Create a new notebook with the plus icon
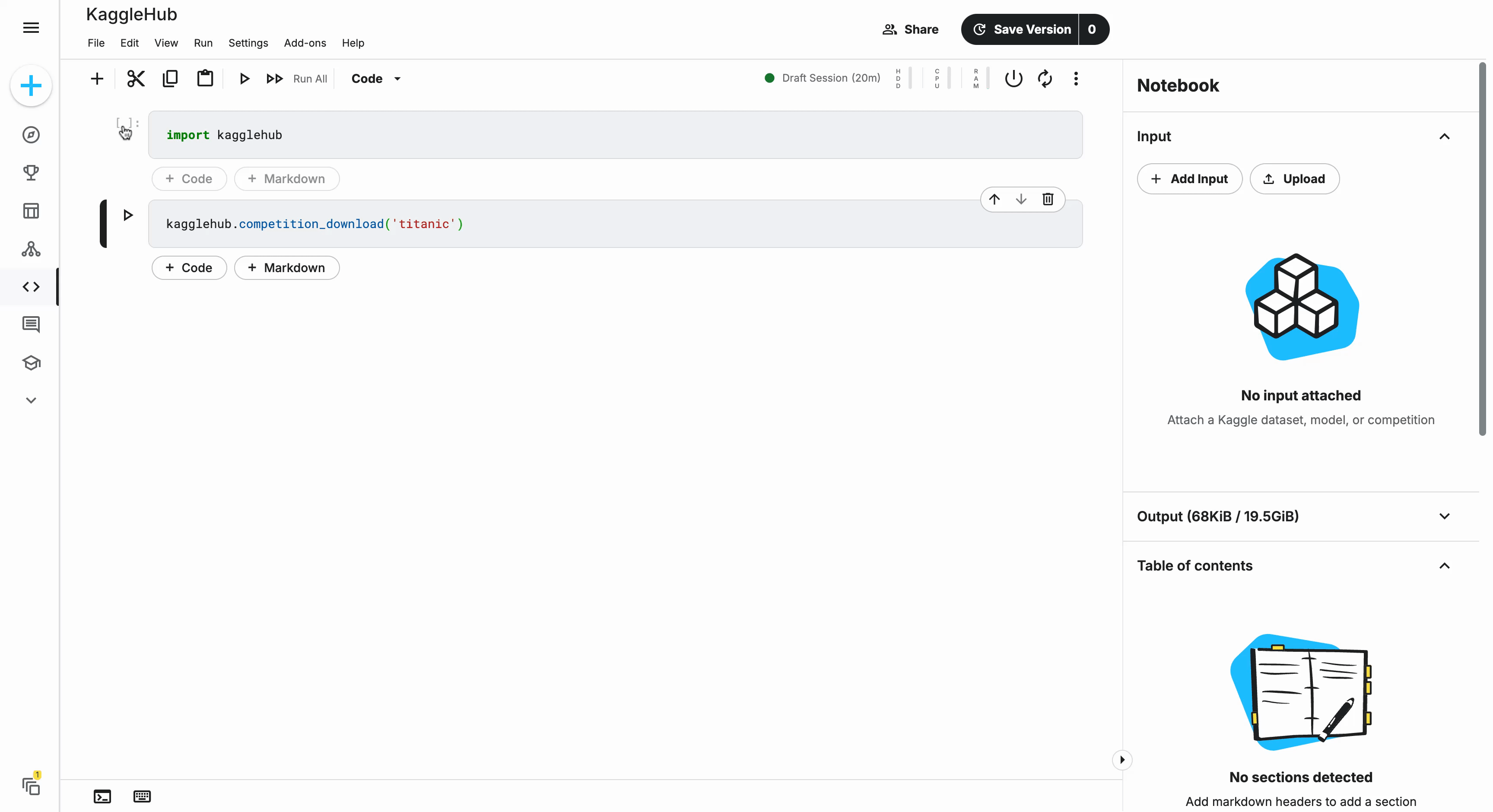This screenshot has width=1493, height=812. [30, 86]
